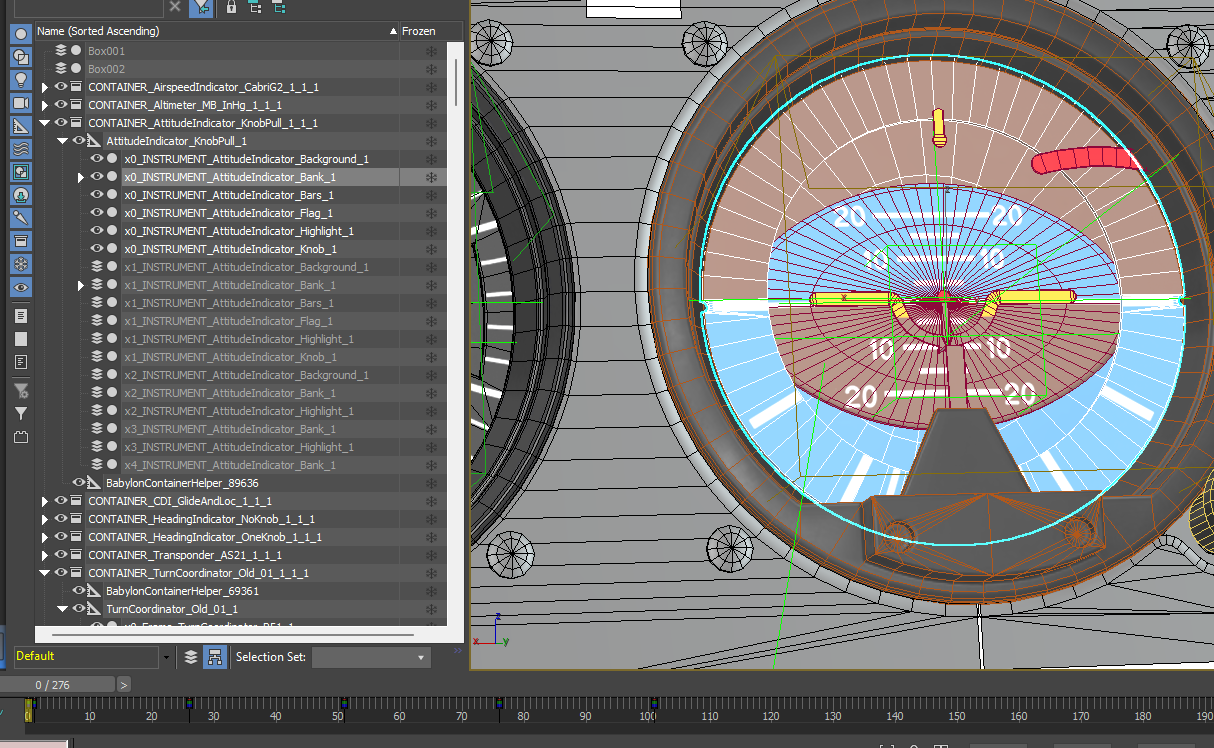Select x0_INSTRUMENT_AttitudeIndicator_Knob_1 in the list
Viewport: 1214px width, 748px height.
coord(230,249)
